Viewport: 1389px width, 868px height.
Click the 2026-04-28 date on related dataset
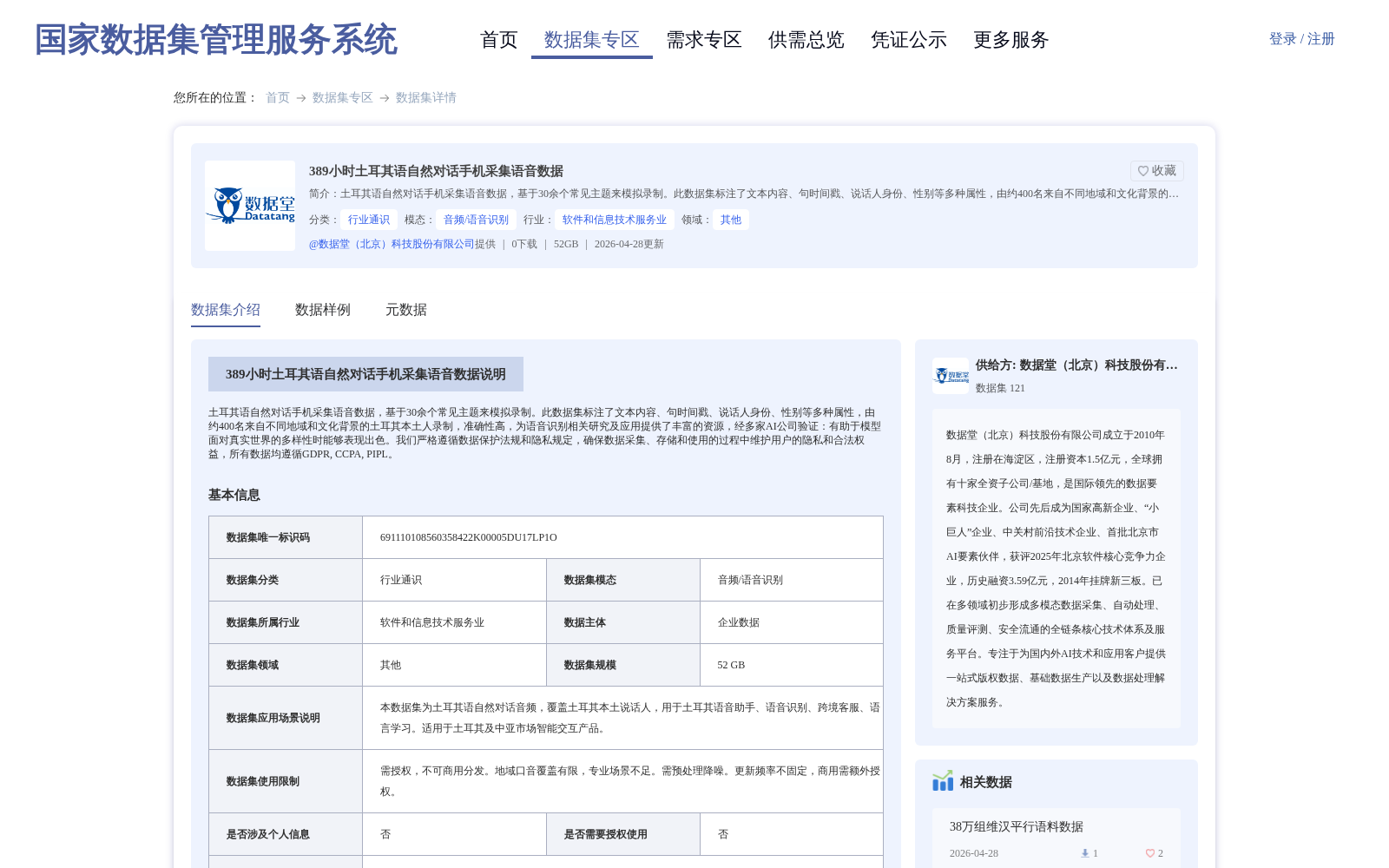click(x=974, y=853)
